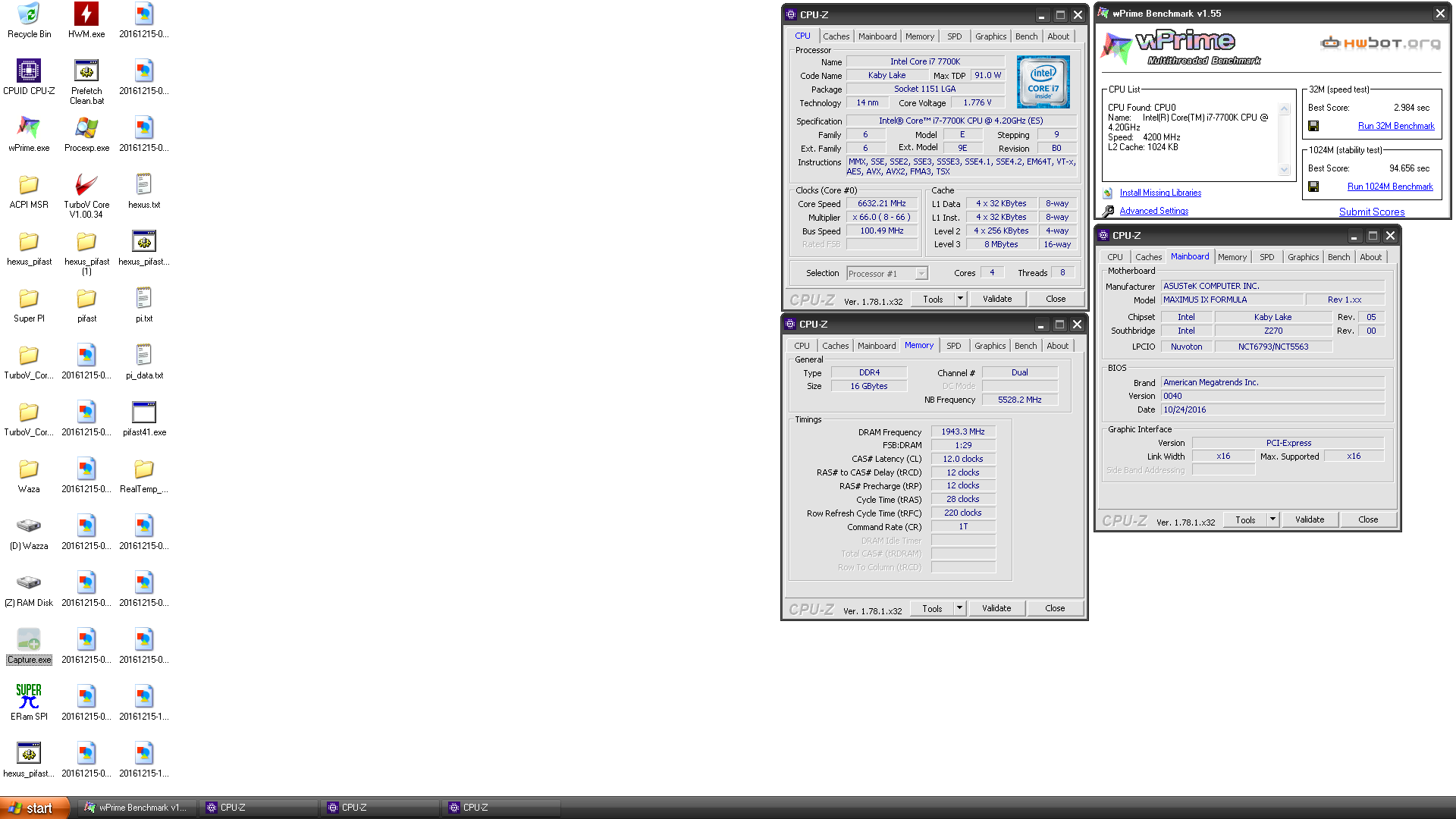Click the Core Speed value 6632.21 MHz

click(882, 203)
